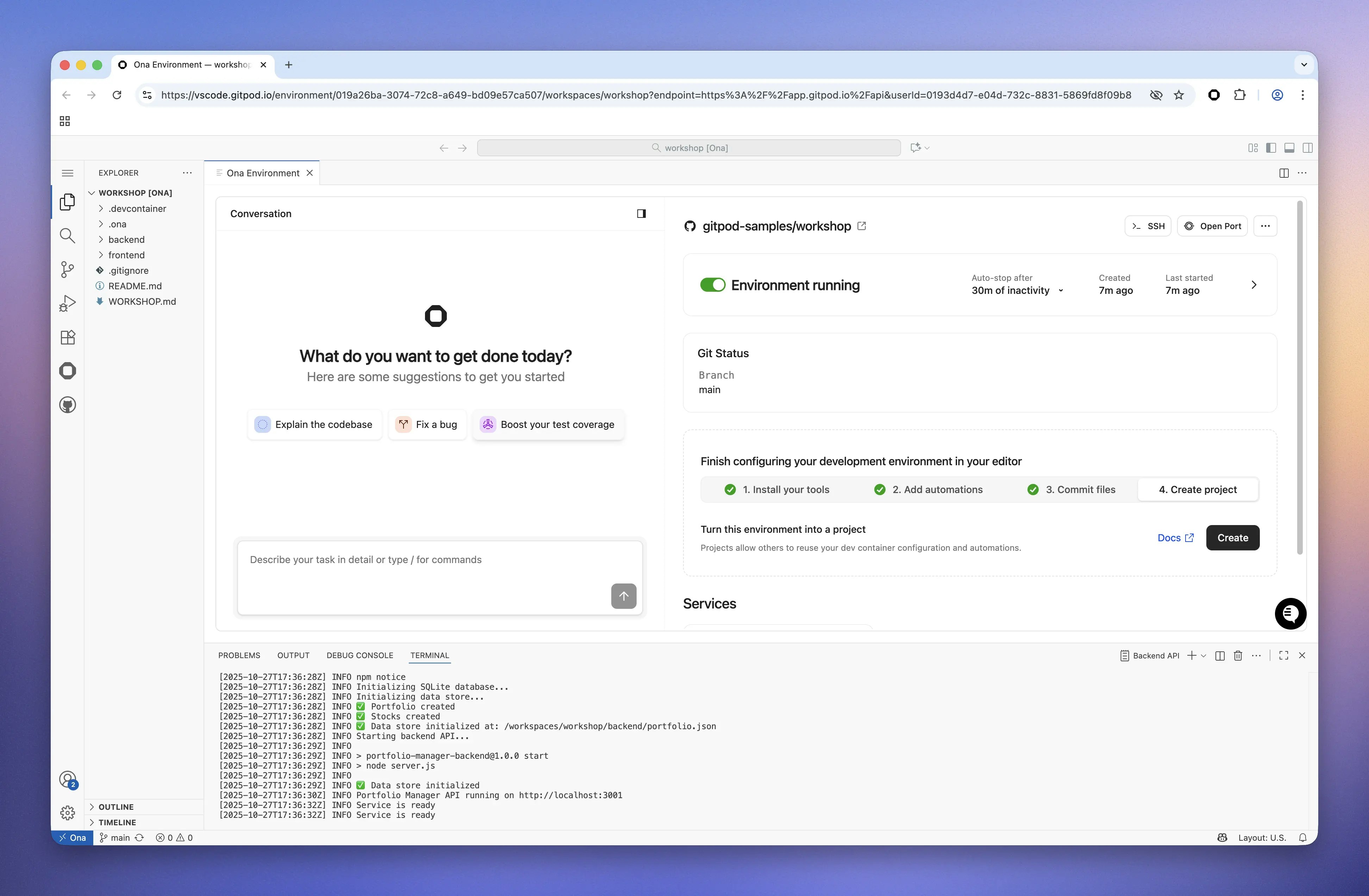This screenshot has height=896, width=1369.
Task: Open the Extensions view icon
Action: [x=67, y=337]
